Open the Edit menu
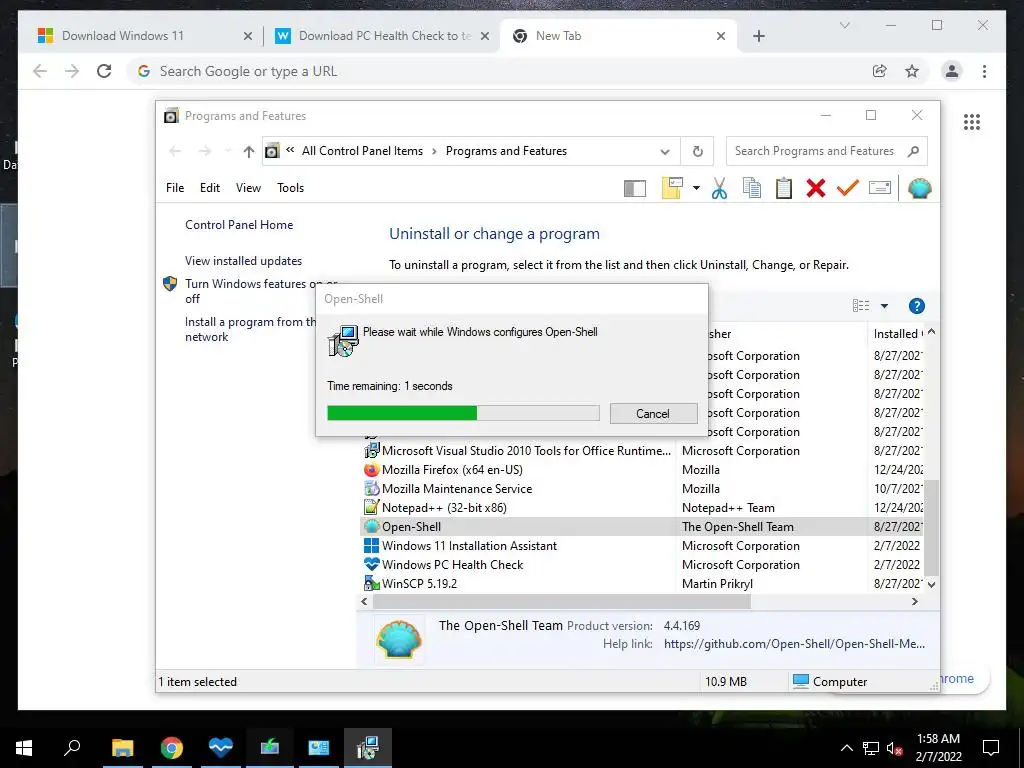Viewport: 1024px width, 768px height. pyautogui.click(x=210, y=188)
